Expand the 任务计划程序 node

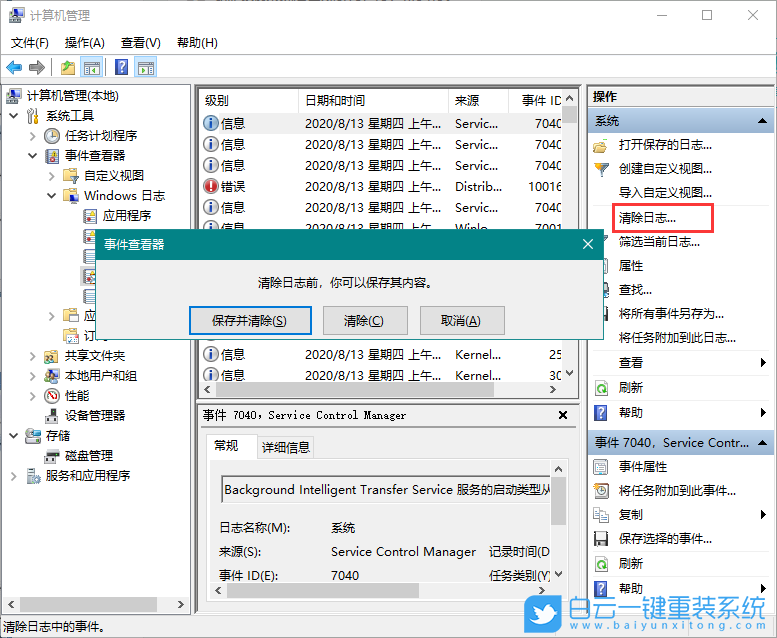(x=33, y=136)
